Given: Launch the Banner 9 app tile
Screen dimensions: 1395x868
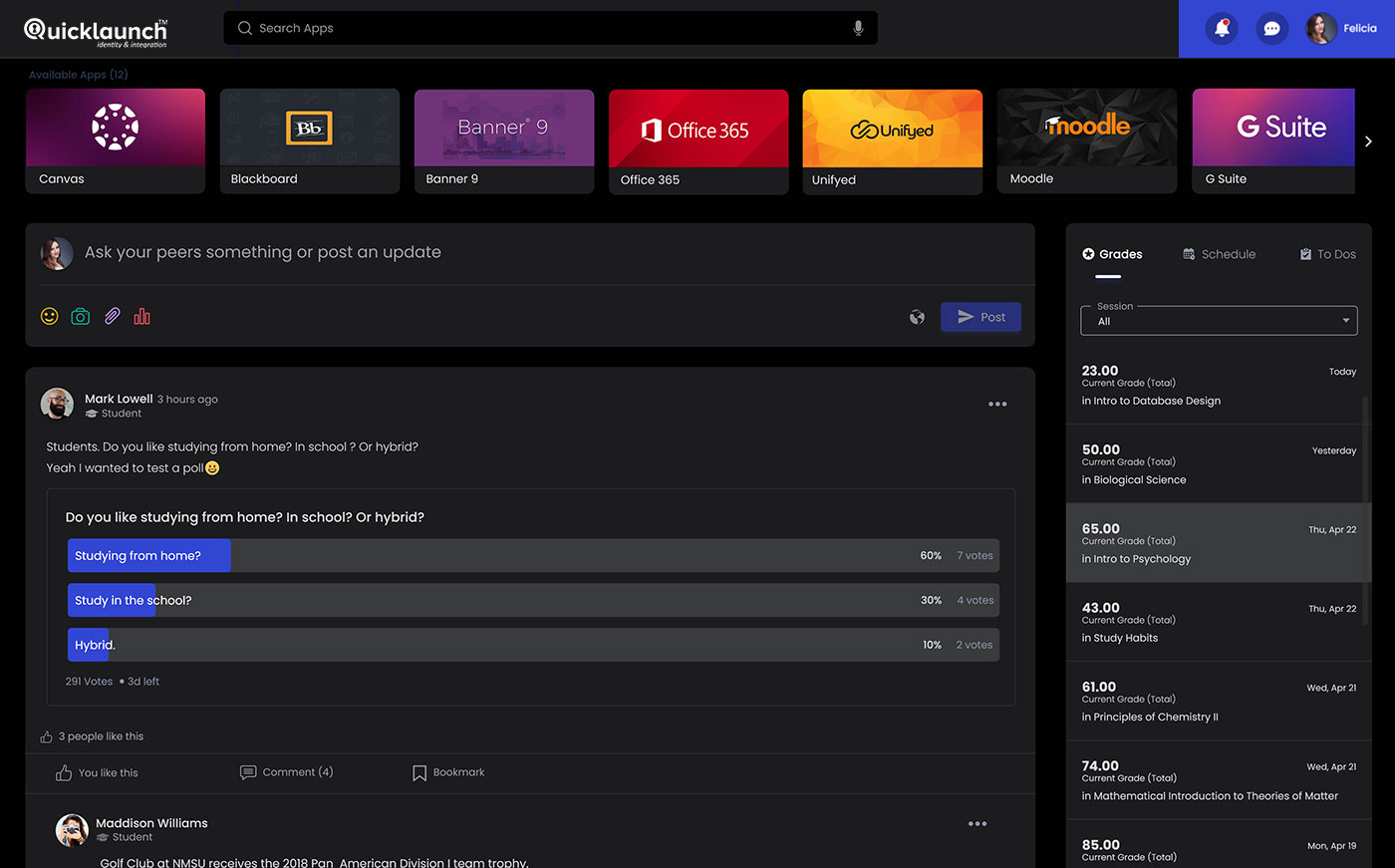Looking at the screenshot, I should [504, 141].
